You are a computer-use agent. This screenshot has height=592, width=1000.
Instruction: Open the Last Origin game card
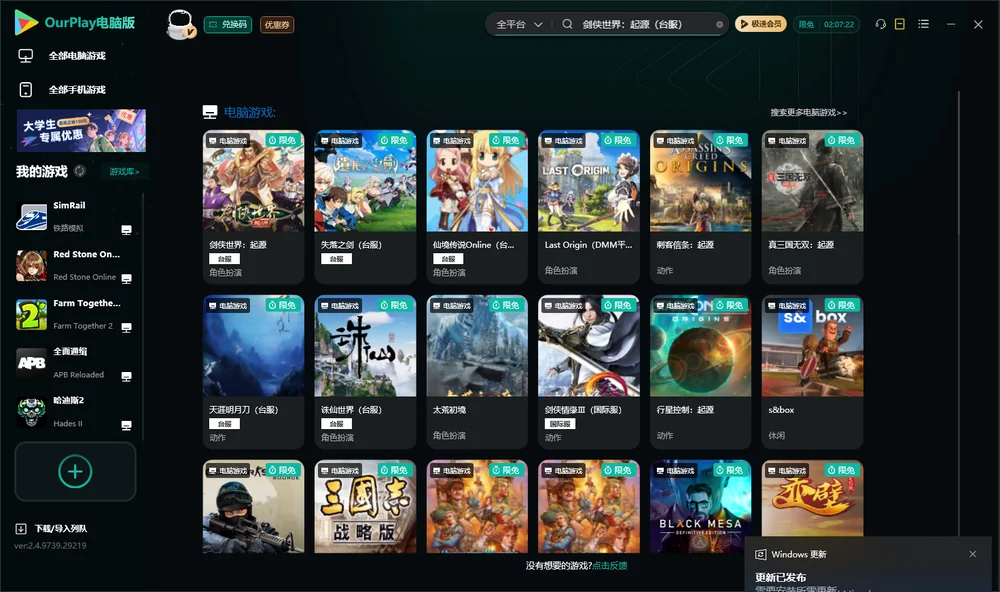[589, 207]
